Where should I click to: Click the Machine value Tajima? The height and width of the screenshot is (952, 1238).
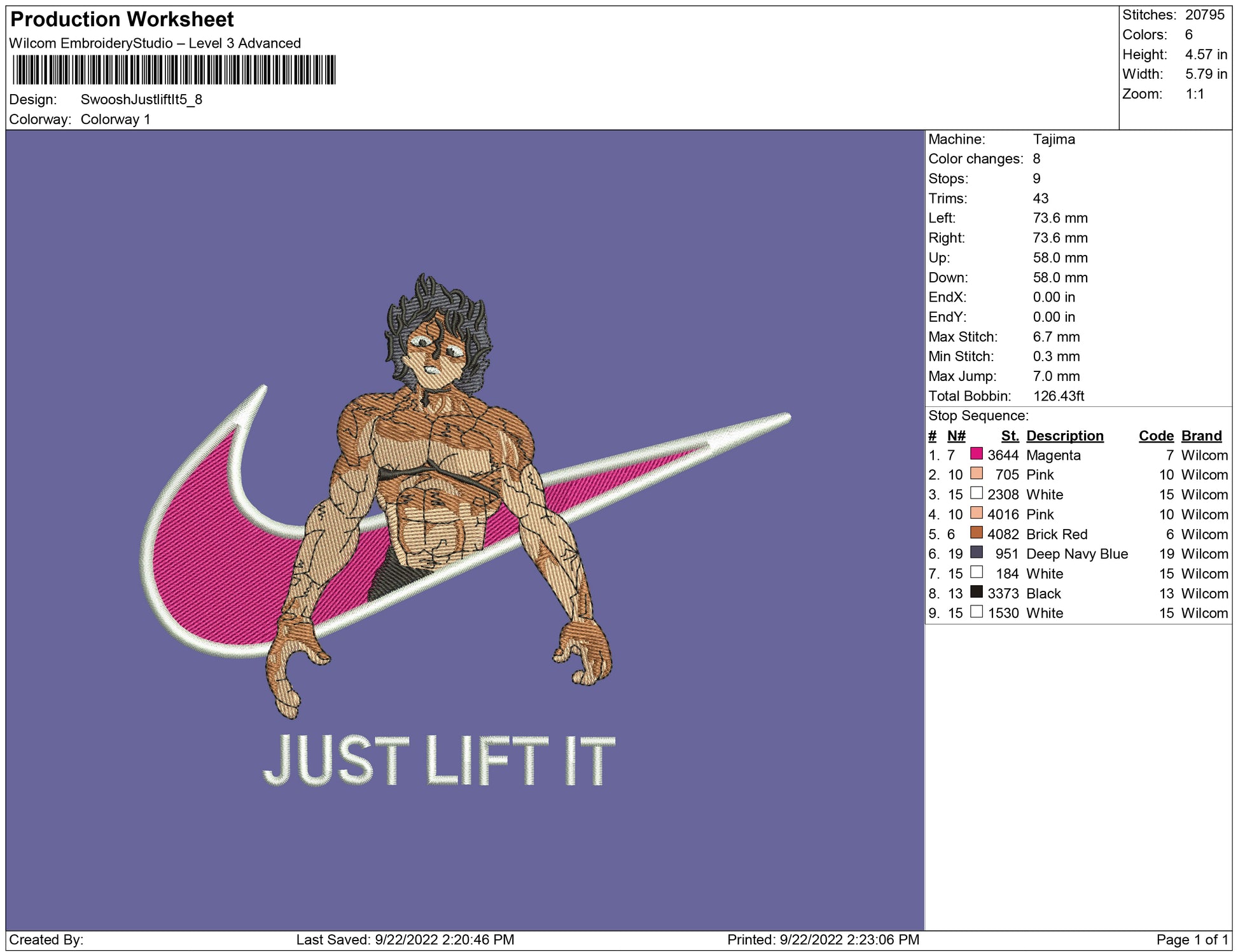[1054, 139]
